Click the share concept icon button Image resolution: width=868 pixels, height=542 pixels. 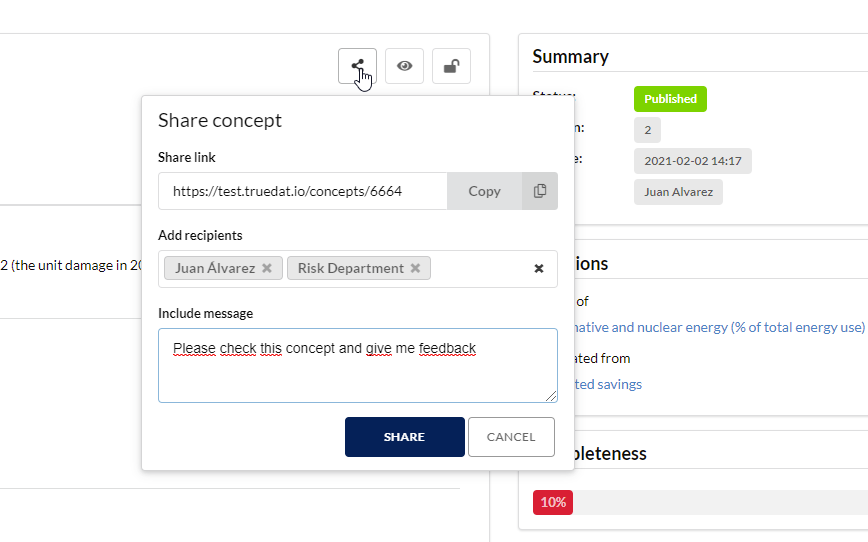pyautogui.click(x=357, y=66)
